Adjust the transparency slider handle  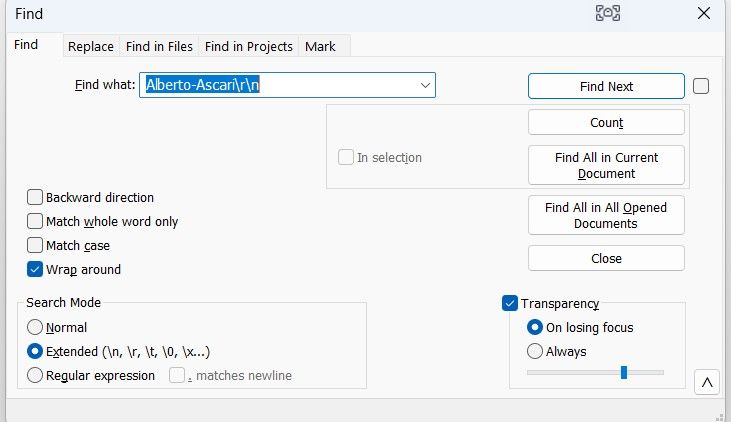(x=624, y=372)
